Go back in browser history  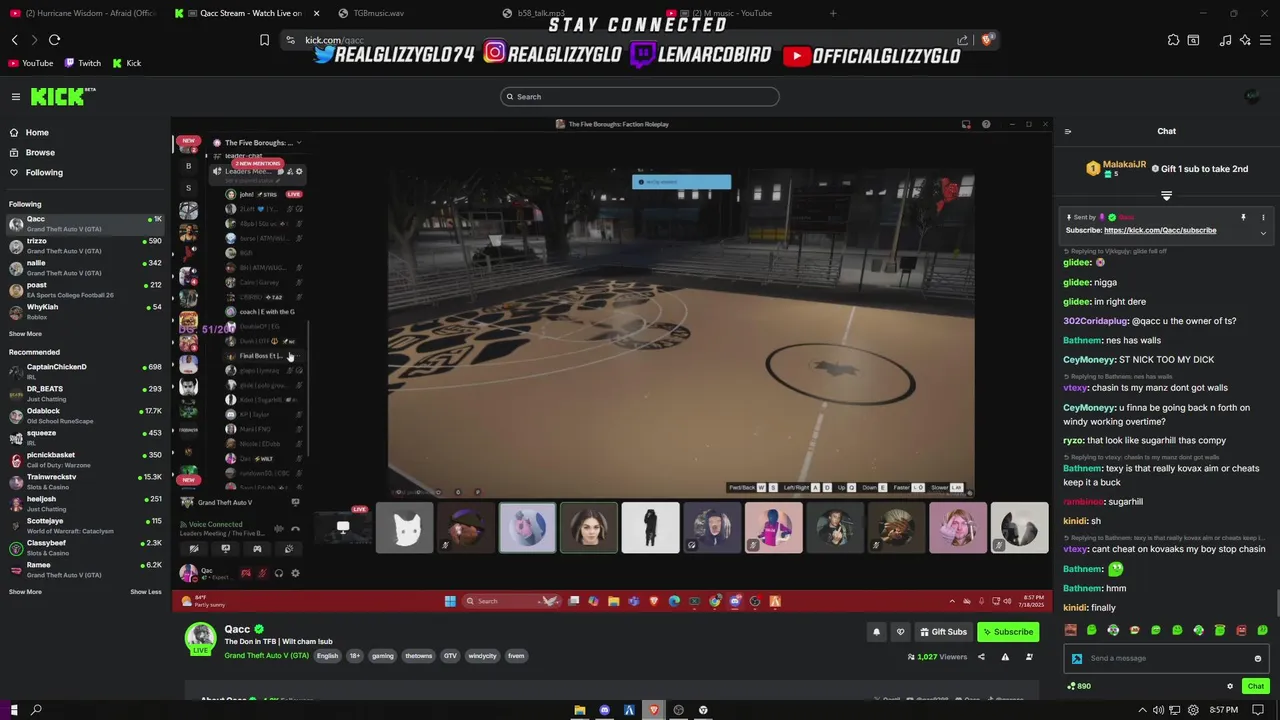(x=14, y=40)
